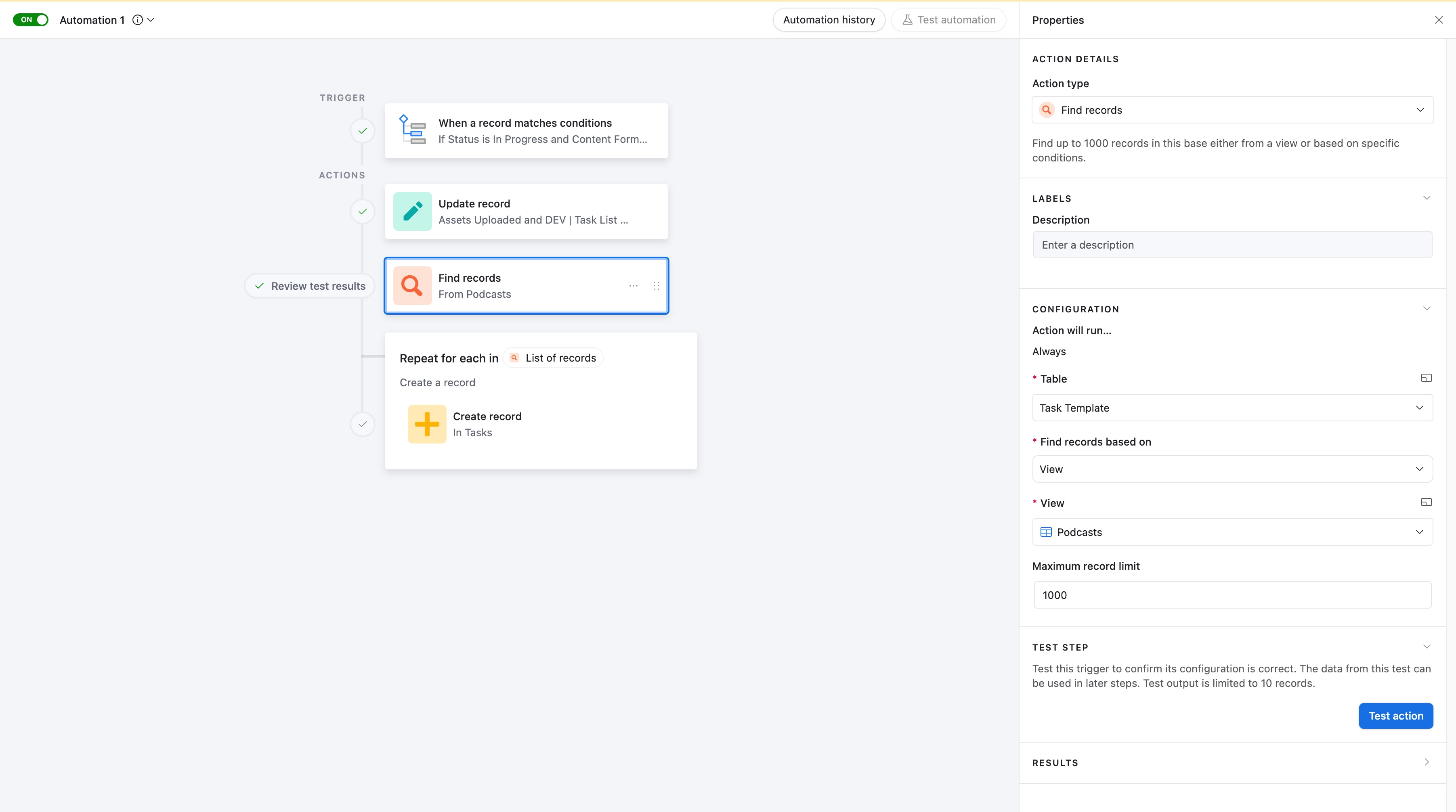1456x812 pixels.
Task: Open three-dot menu on Find records step
Action: (633, 286)
